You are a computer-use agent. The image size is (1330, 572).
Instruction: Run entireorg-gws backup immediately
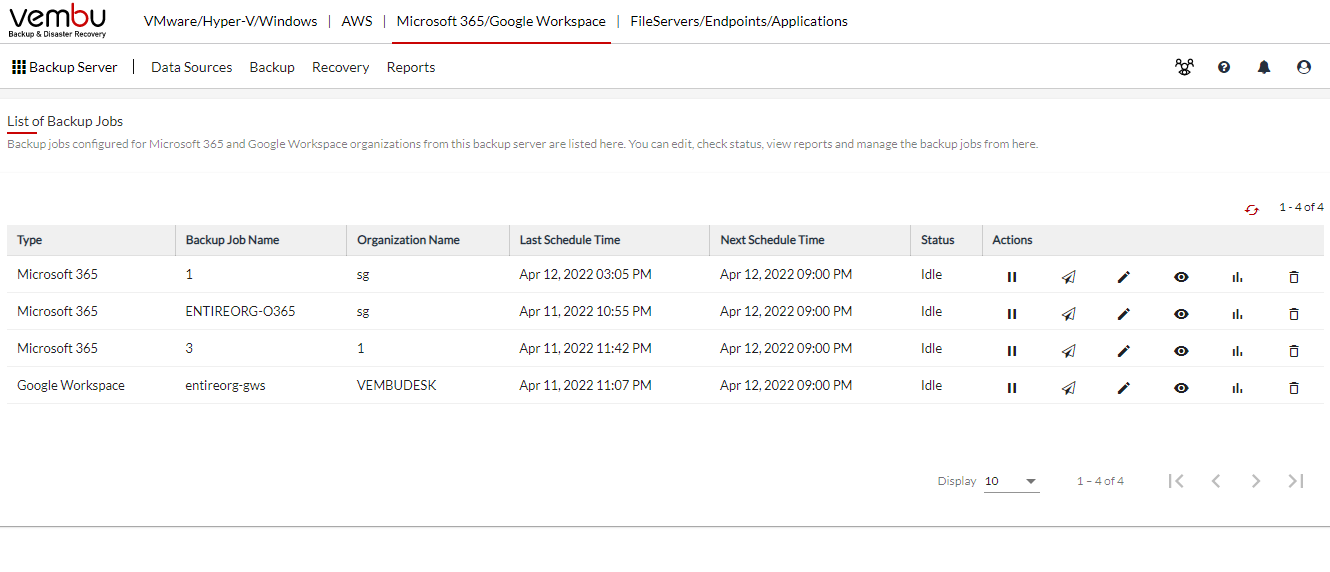[x=1068, y=388]
